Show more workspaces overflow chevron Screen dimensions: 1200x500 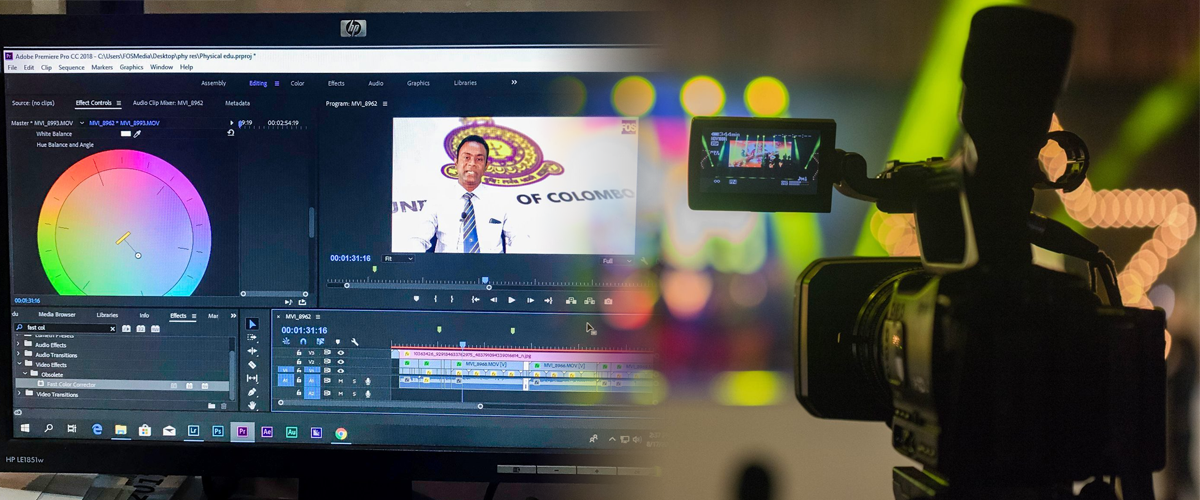tap(514, 82)
